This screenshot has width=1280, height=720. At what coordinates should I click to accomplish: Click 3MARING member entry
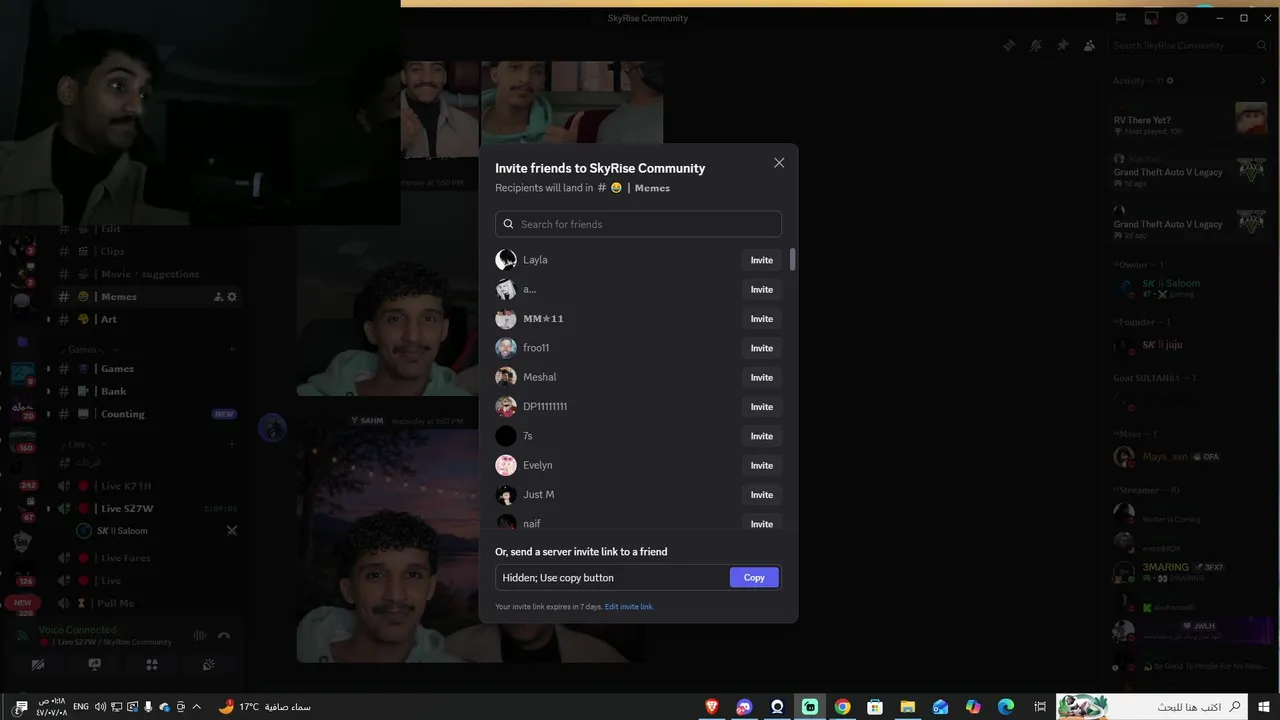1190,572
